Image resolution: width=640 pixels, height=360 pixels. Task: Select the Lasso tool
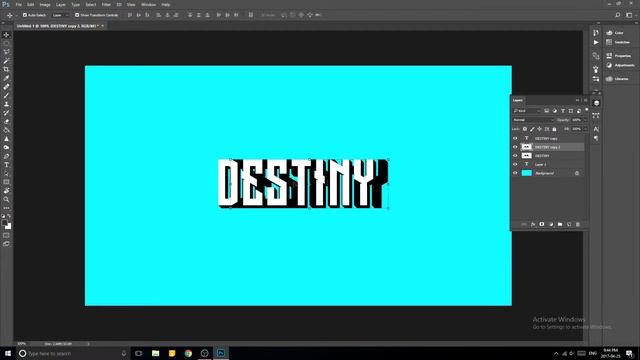(6, 52)
